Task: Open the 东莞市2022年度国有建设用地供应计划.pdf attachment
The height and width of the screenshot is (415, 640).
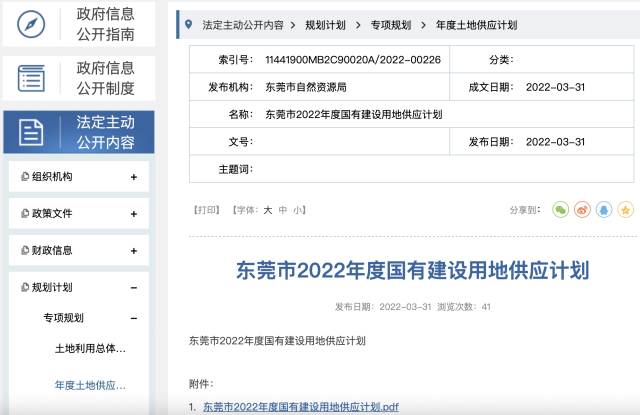Action: [300, 407]
